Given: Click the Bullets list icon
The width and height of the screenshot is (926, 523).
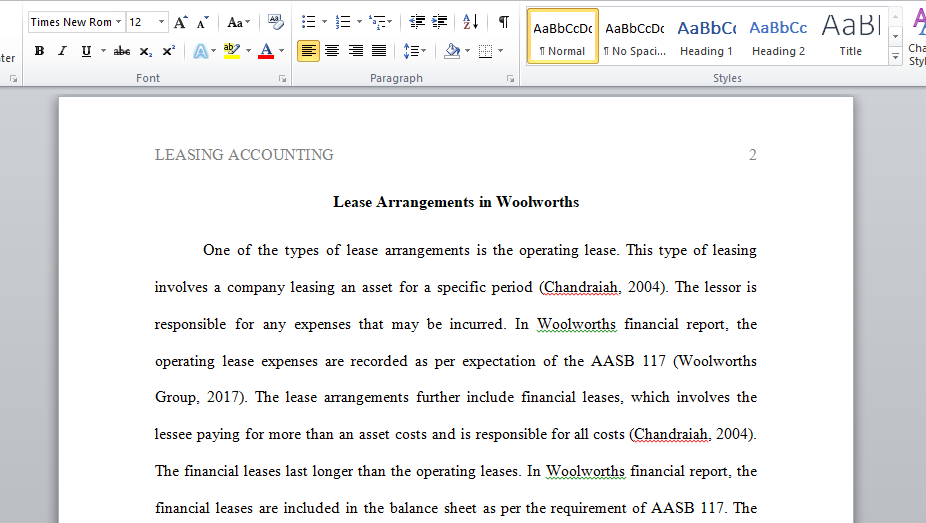Looking at the screenshot, I should (308, 22).
